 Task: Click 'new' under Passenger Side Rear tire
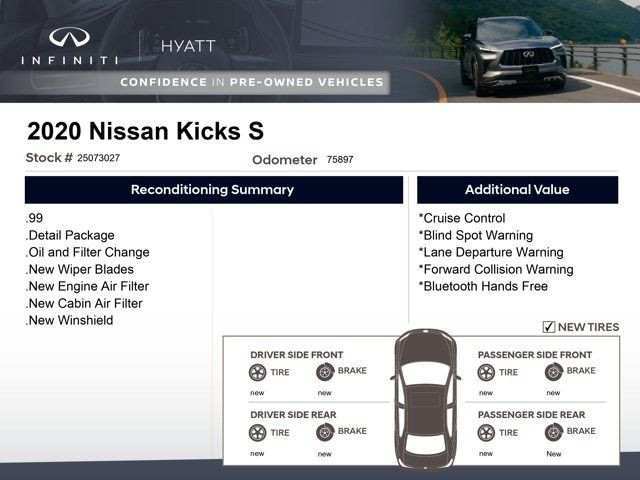click(x=486, y=453)
